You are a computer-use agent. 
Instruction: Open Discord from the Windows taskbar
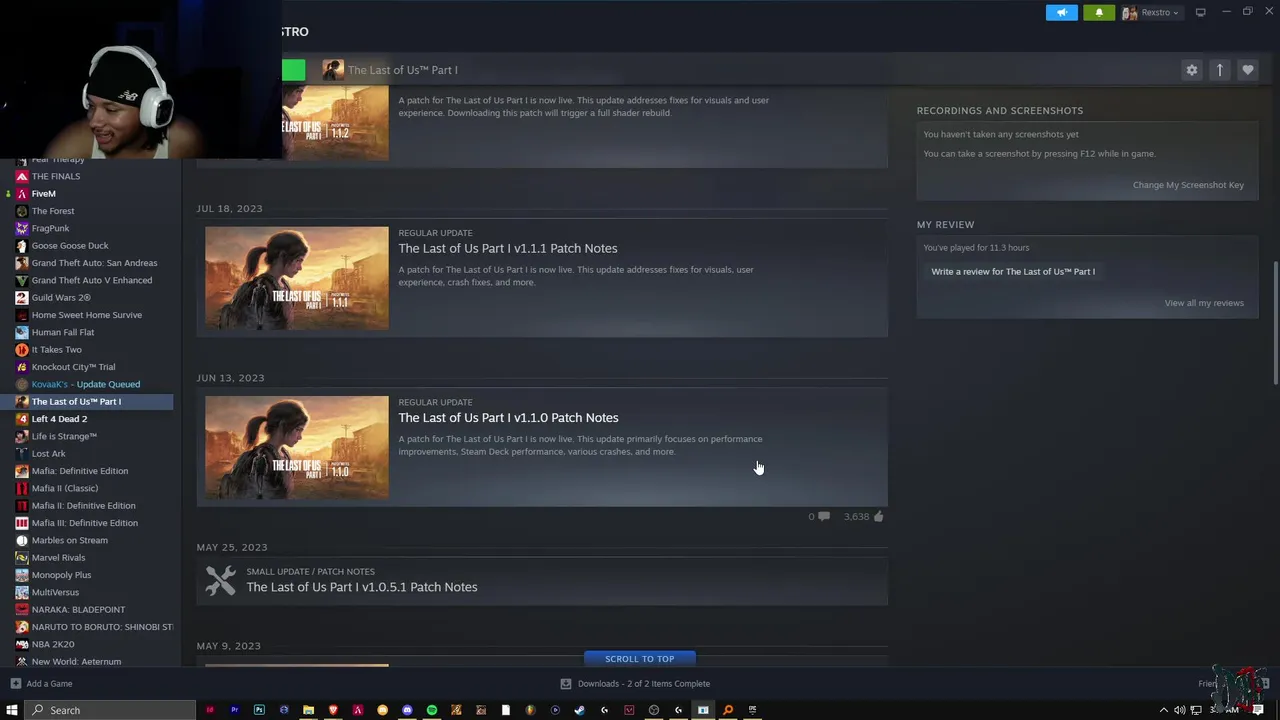tap(407, 710)
